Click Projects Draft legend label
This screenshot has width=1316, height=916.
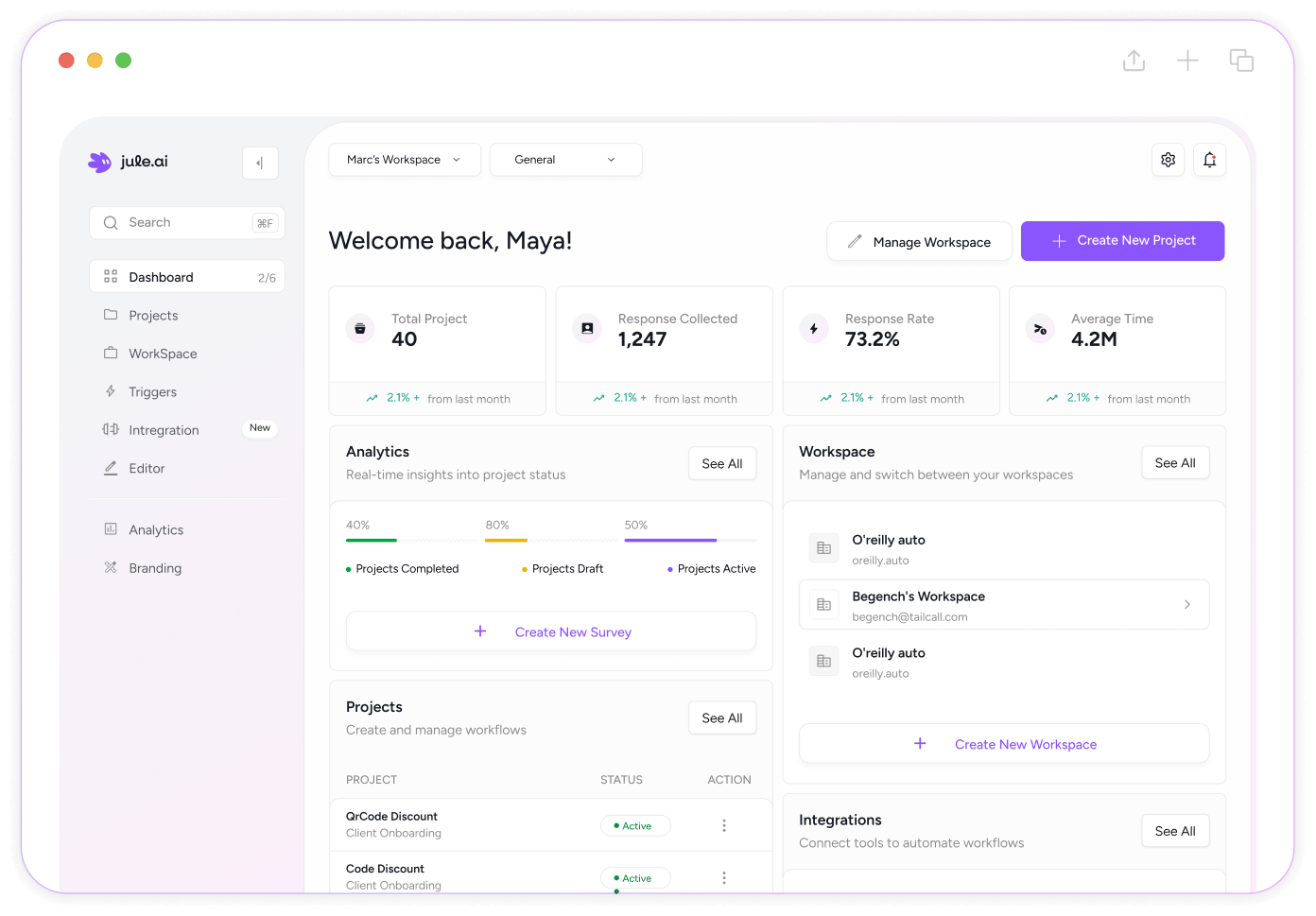(567, 568)
